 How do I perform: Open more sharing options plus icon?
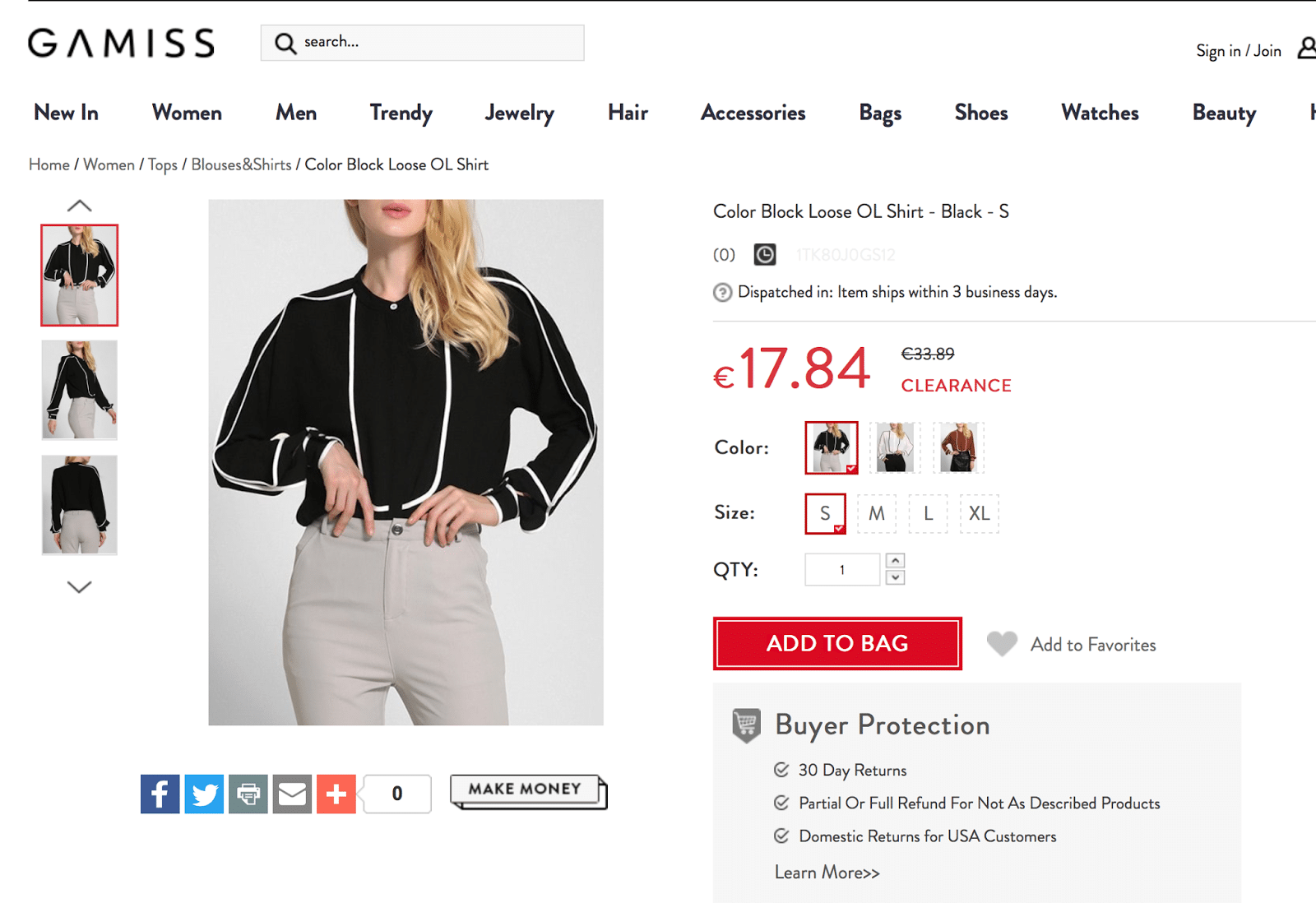336,794
